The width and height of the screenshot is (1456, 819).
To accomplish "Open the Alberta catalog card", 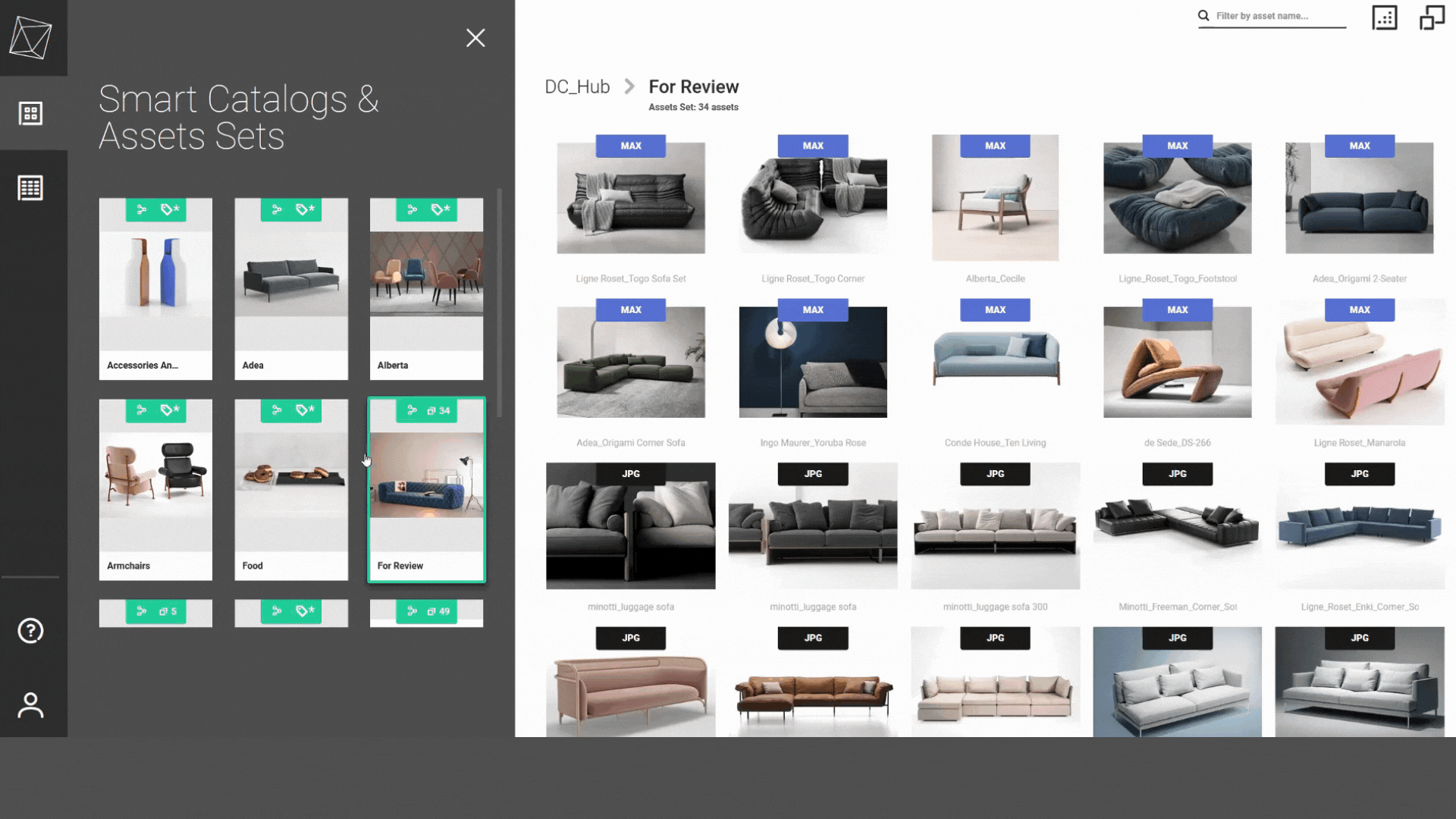I will (426, 289).
